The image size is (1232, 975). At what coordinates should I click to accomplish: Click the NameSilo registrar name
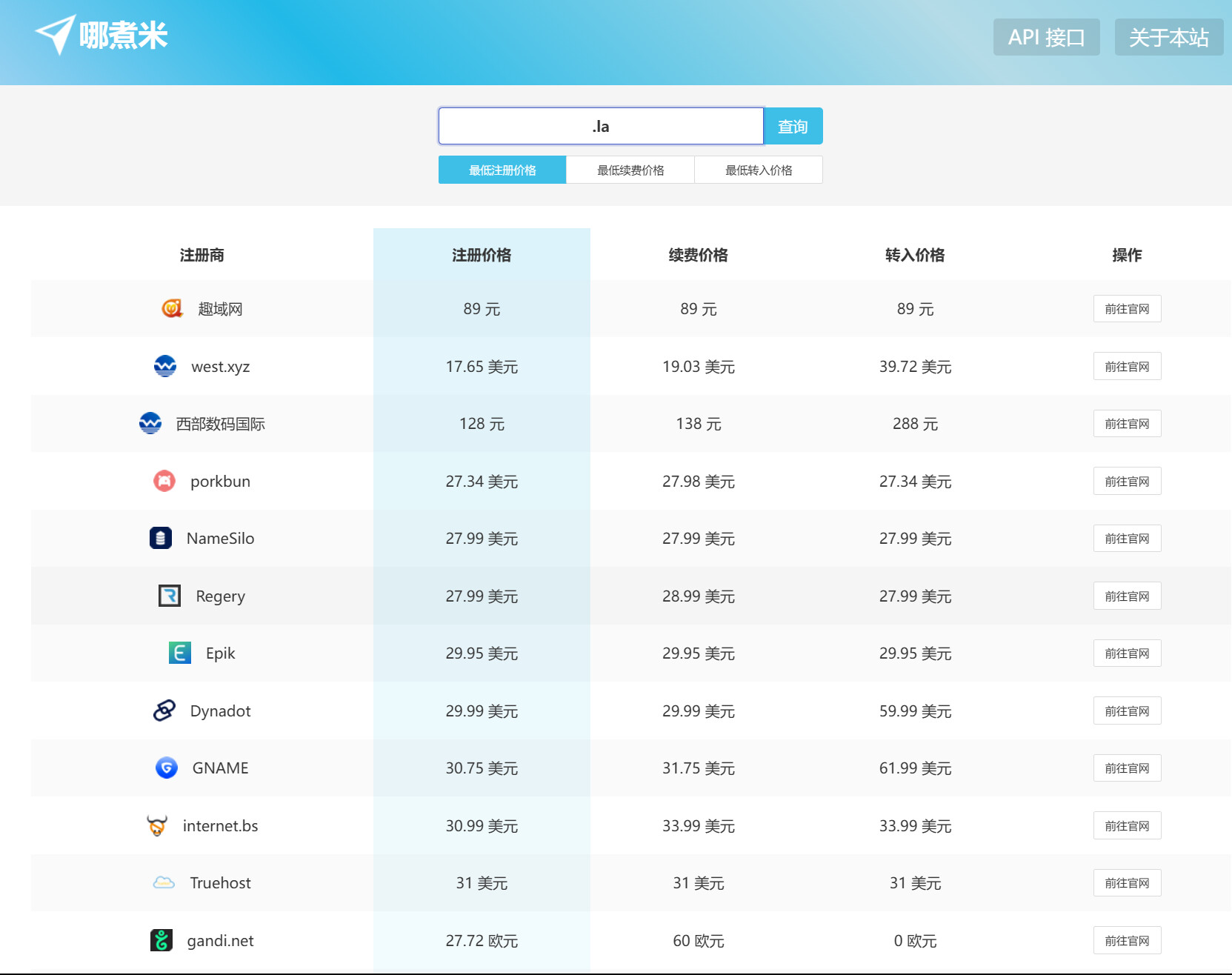220,539
